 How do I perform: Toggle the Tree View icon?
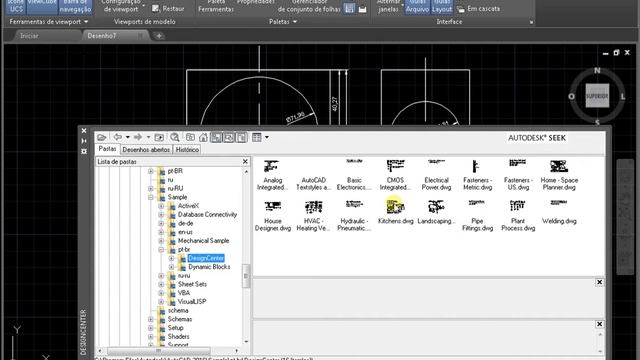click(216, 138)
